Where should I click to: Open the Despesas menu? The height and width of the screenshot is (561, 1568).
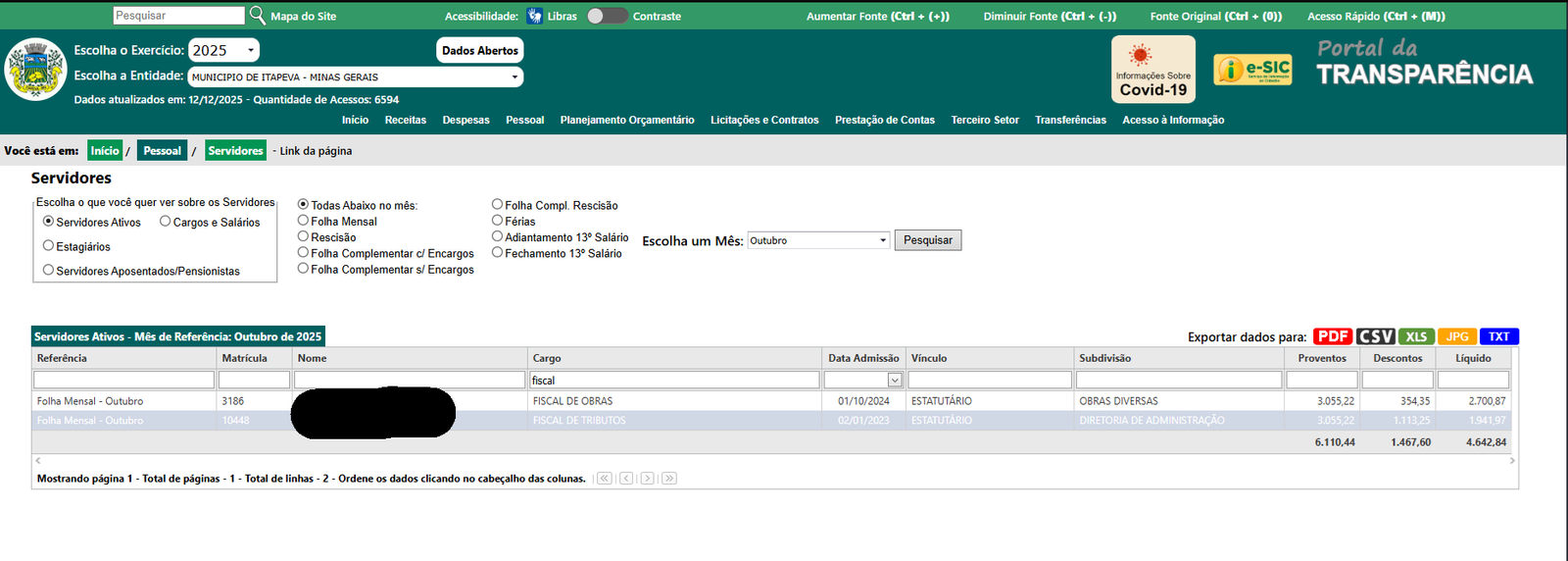465,120
